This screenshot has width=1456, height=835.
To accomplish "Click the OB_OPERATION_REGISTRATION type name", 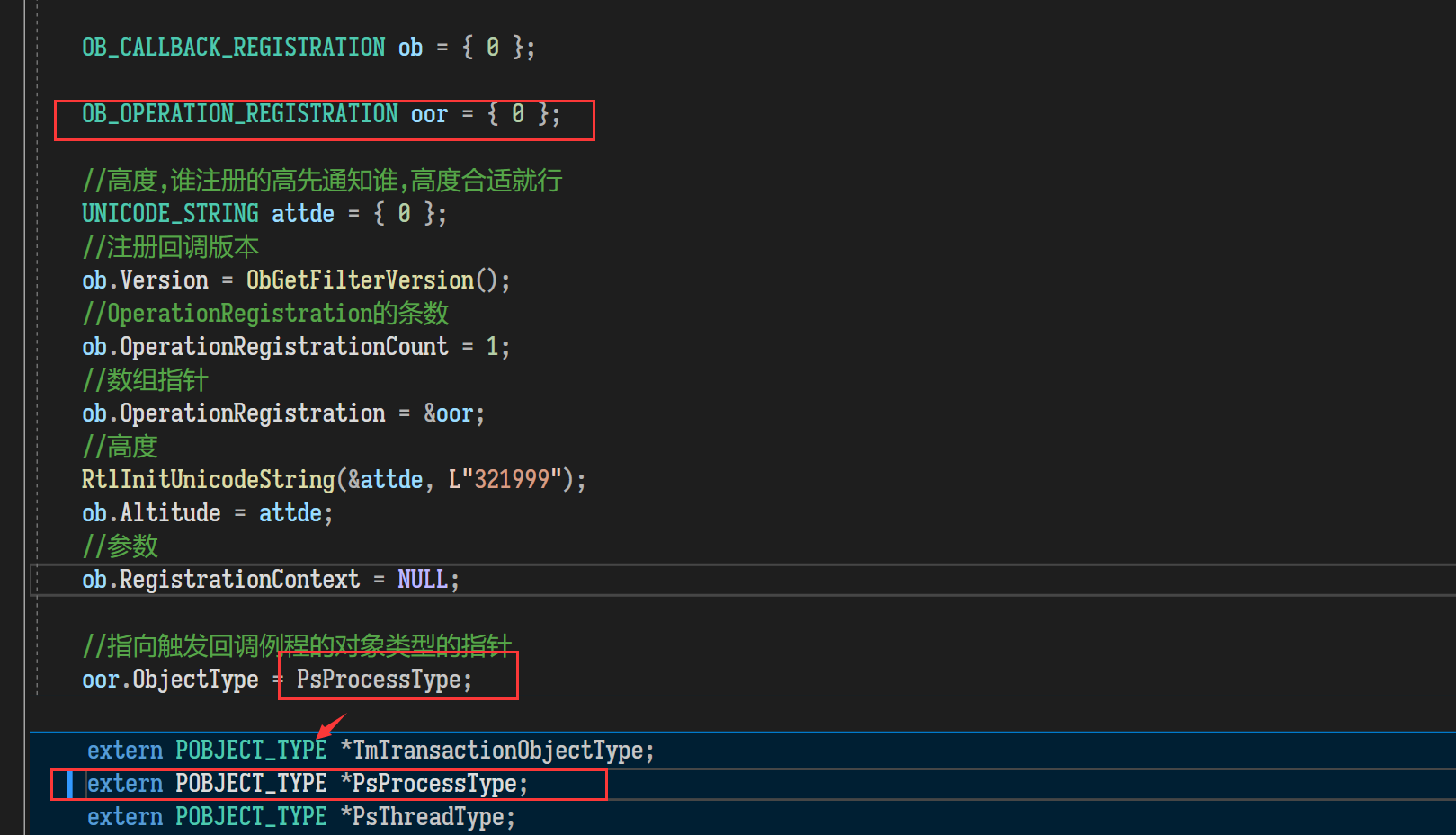I will coord(240,113).
